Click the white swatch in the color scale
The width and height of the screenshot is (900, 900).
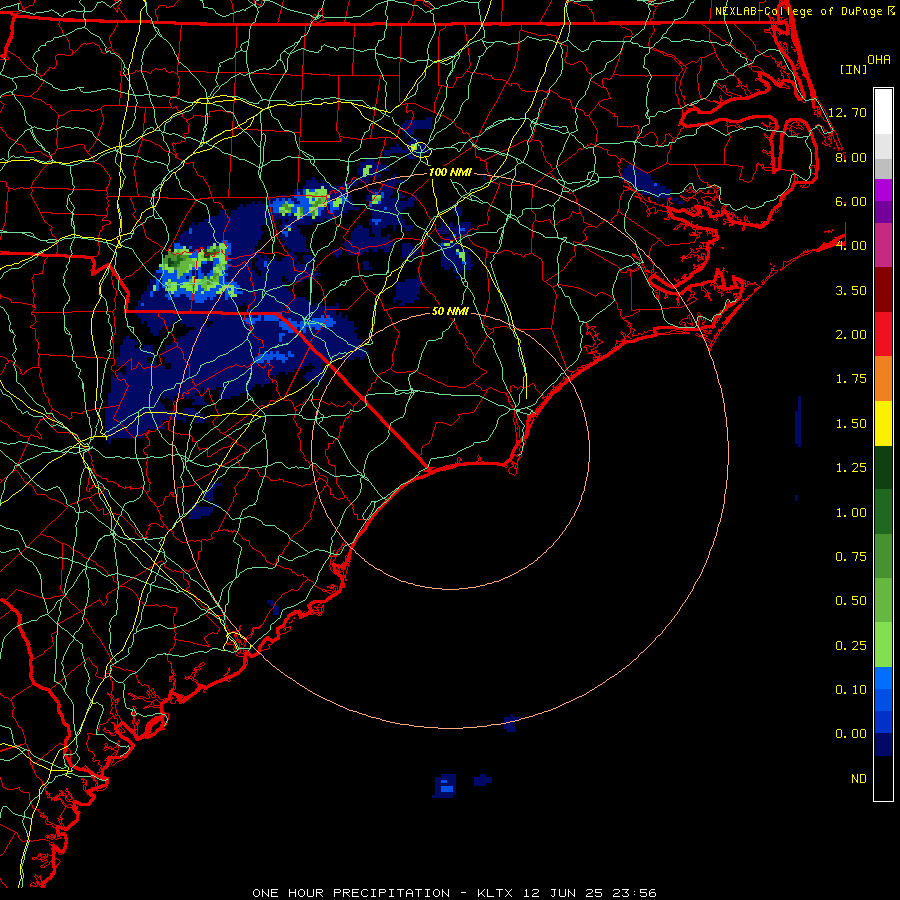(x=883, y=112)
